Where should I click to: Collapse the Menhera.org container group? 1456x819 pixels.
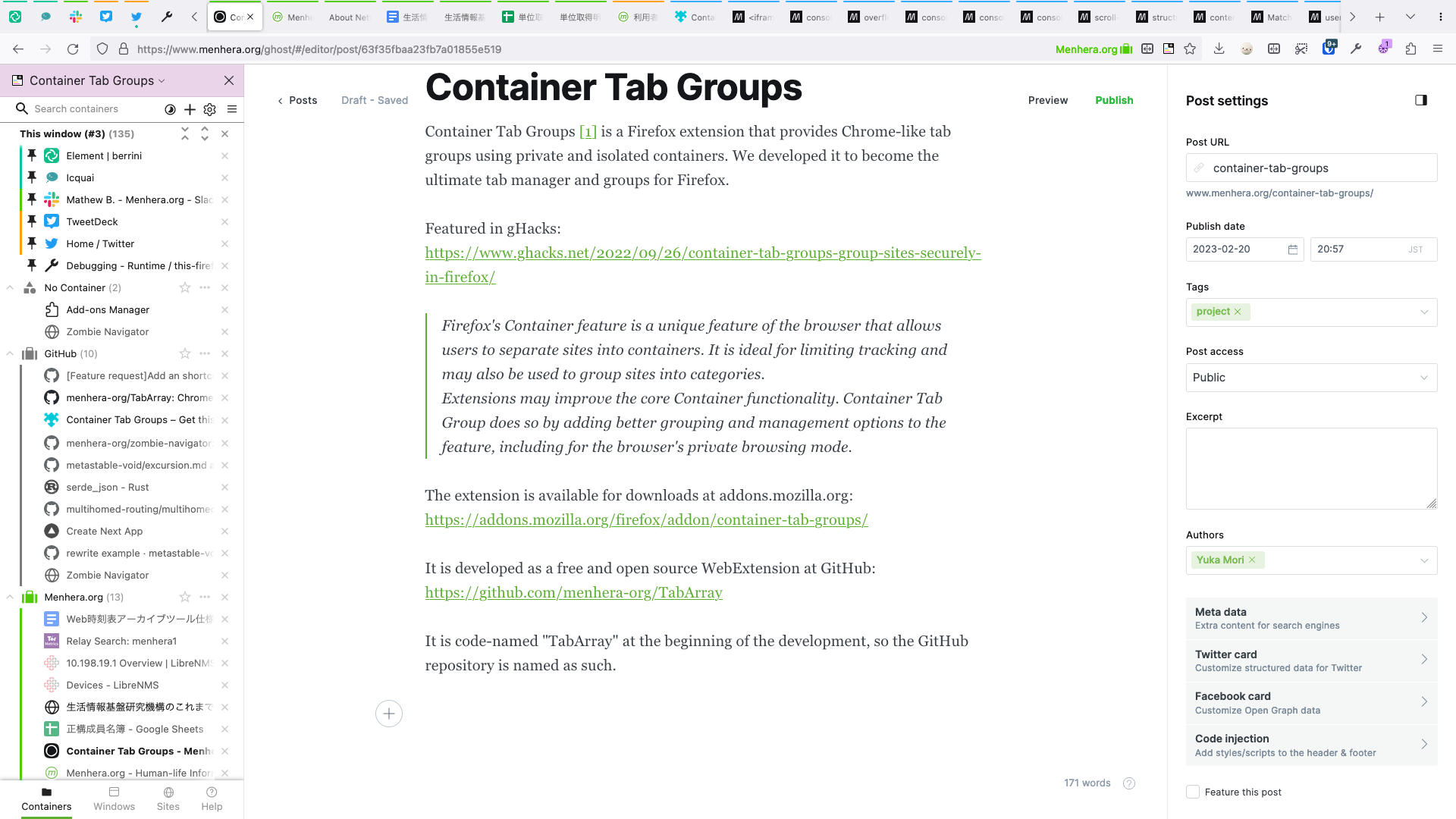(10, 598)
